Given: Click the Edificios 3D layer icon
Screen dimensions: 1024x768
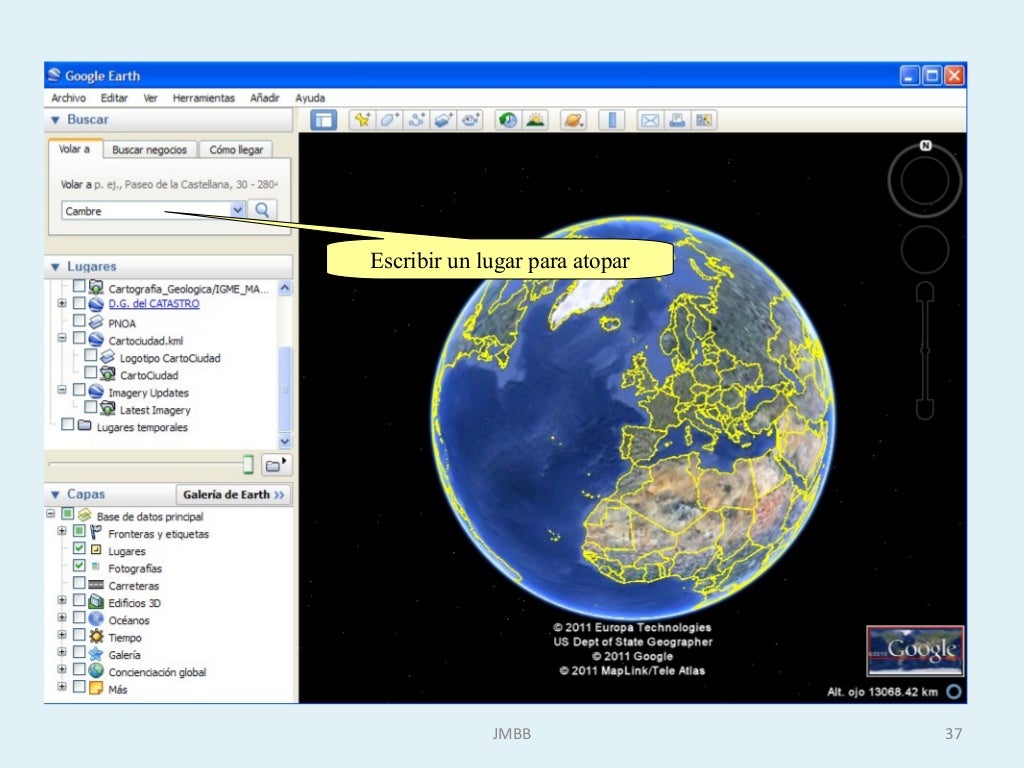Looking at the screenshot, I should 96,602.
